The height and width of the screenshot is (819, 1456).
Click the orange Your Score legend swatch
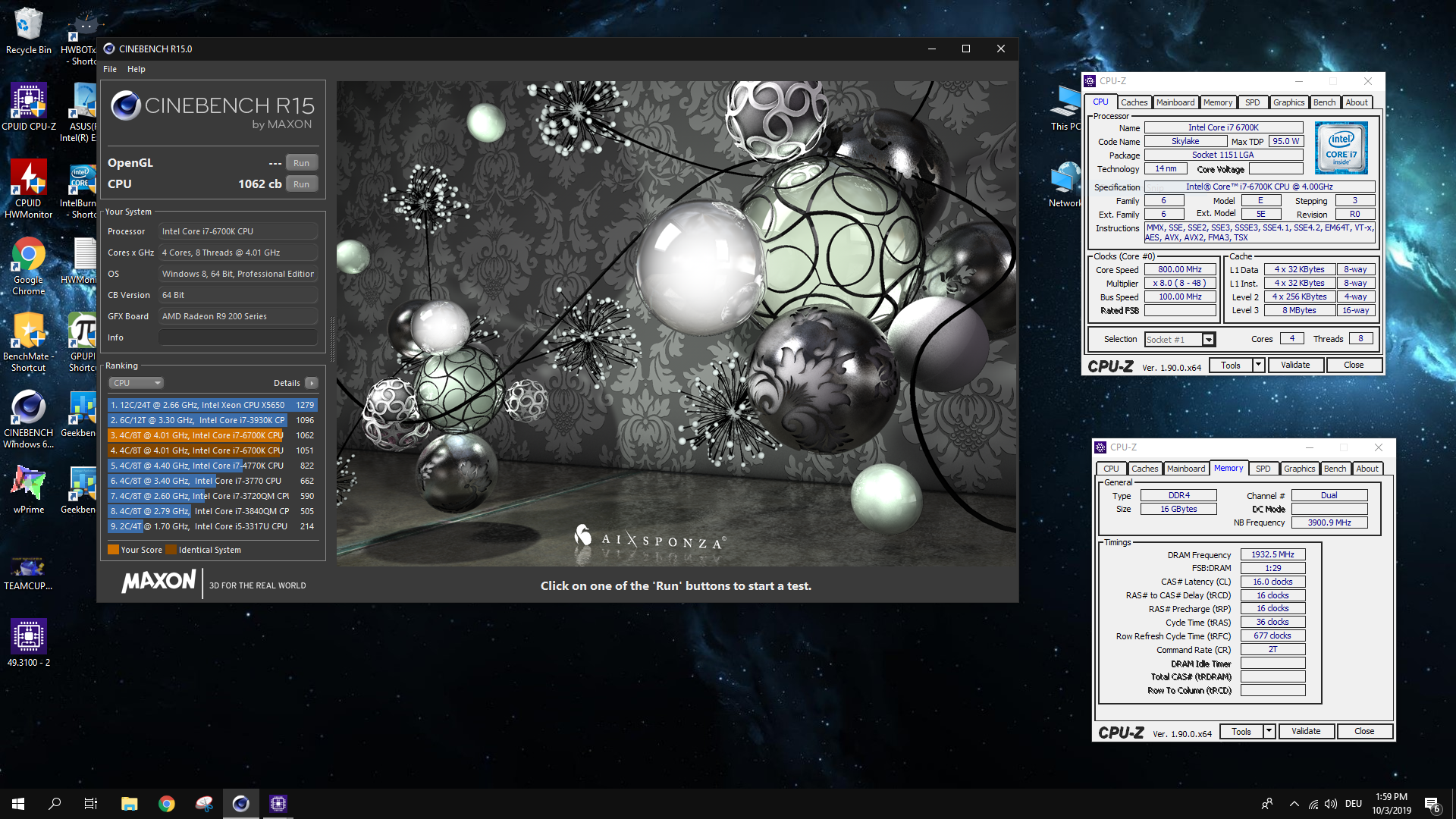click(113, 550)
